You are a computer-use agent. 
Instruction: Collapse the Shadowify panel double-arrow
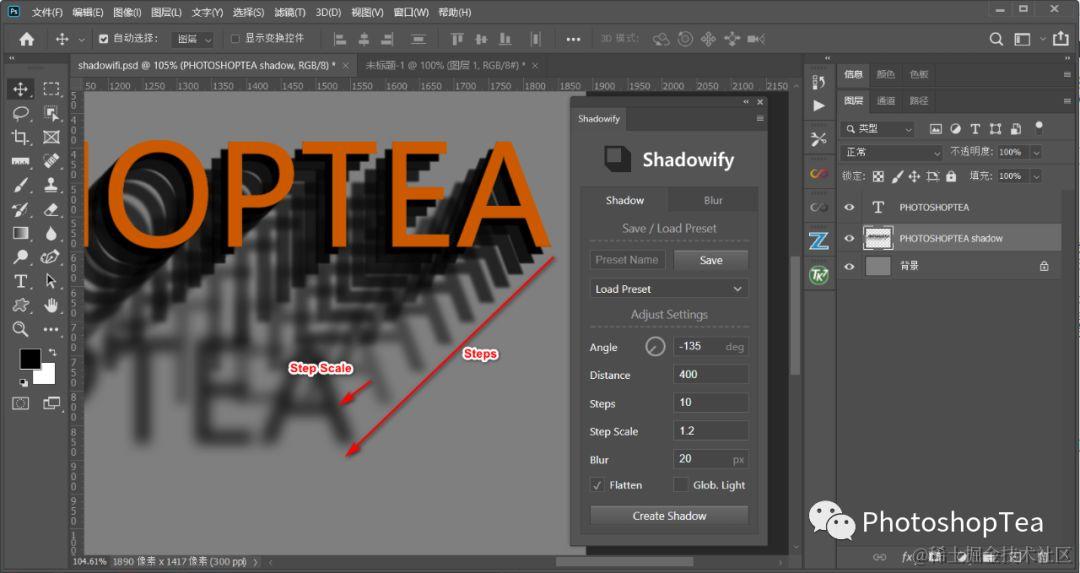tap(746, 102)
